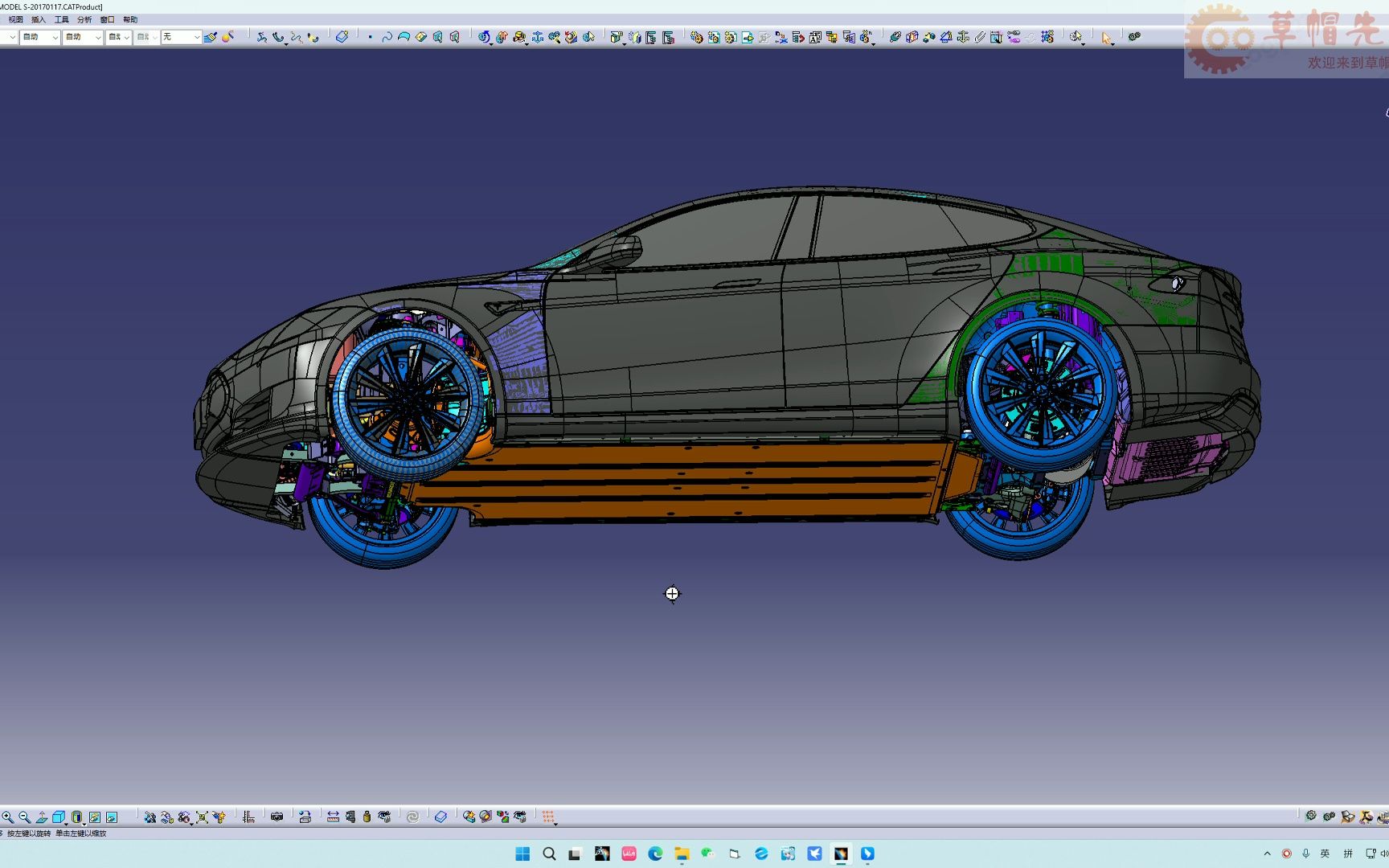Click the Reuse Pattern icon

tap(1047, 37)
